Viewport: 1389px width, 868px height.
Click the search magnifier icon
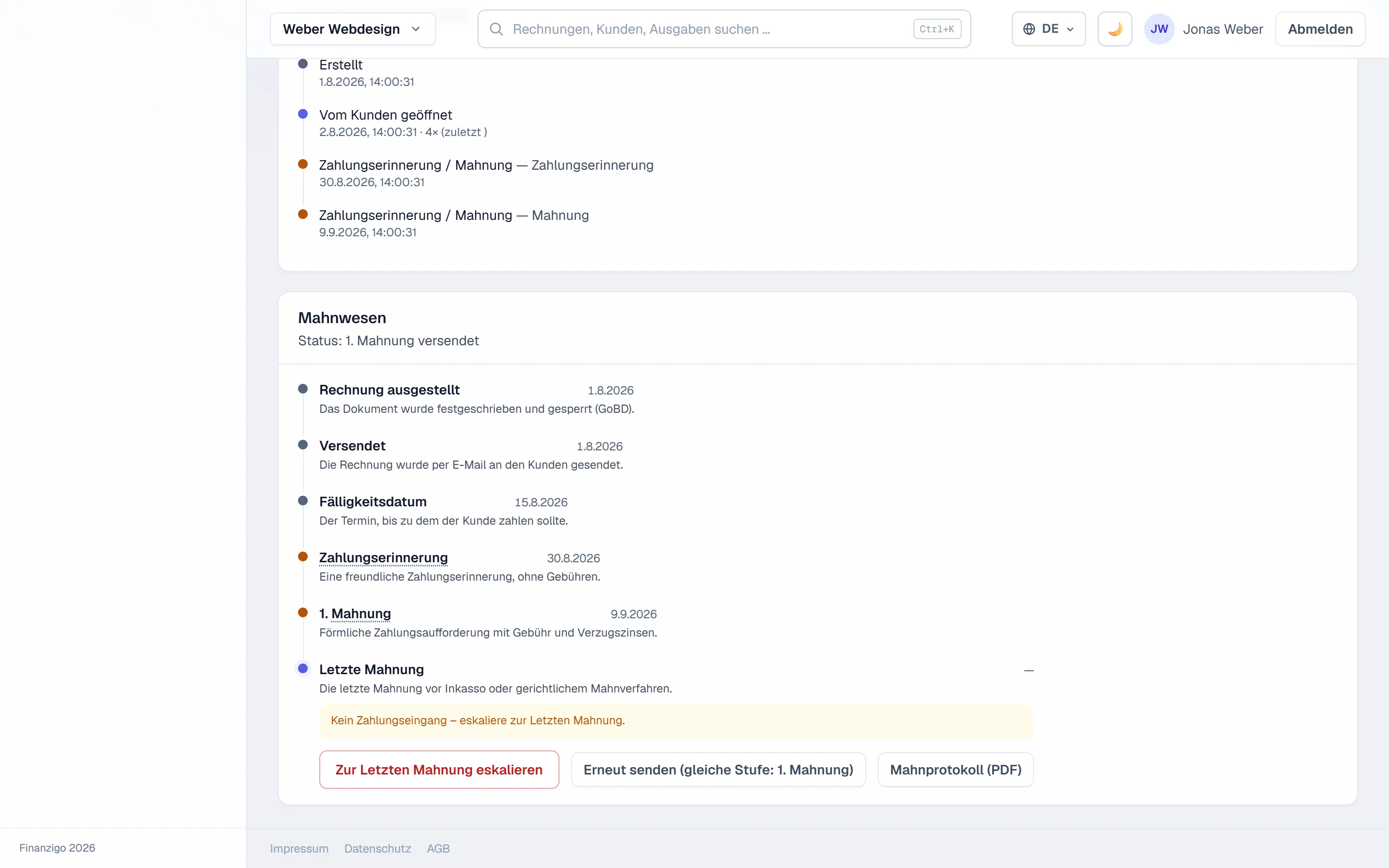coord(496,29)
